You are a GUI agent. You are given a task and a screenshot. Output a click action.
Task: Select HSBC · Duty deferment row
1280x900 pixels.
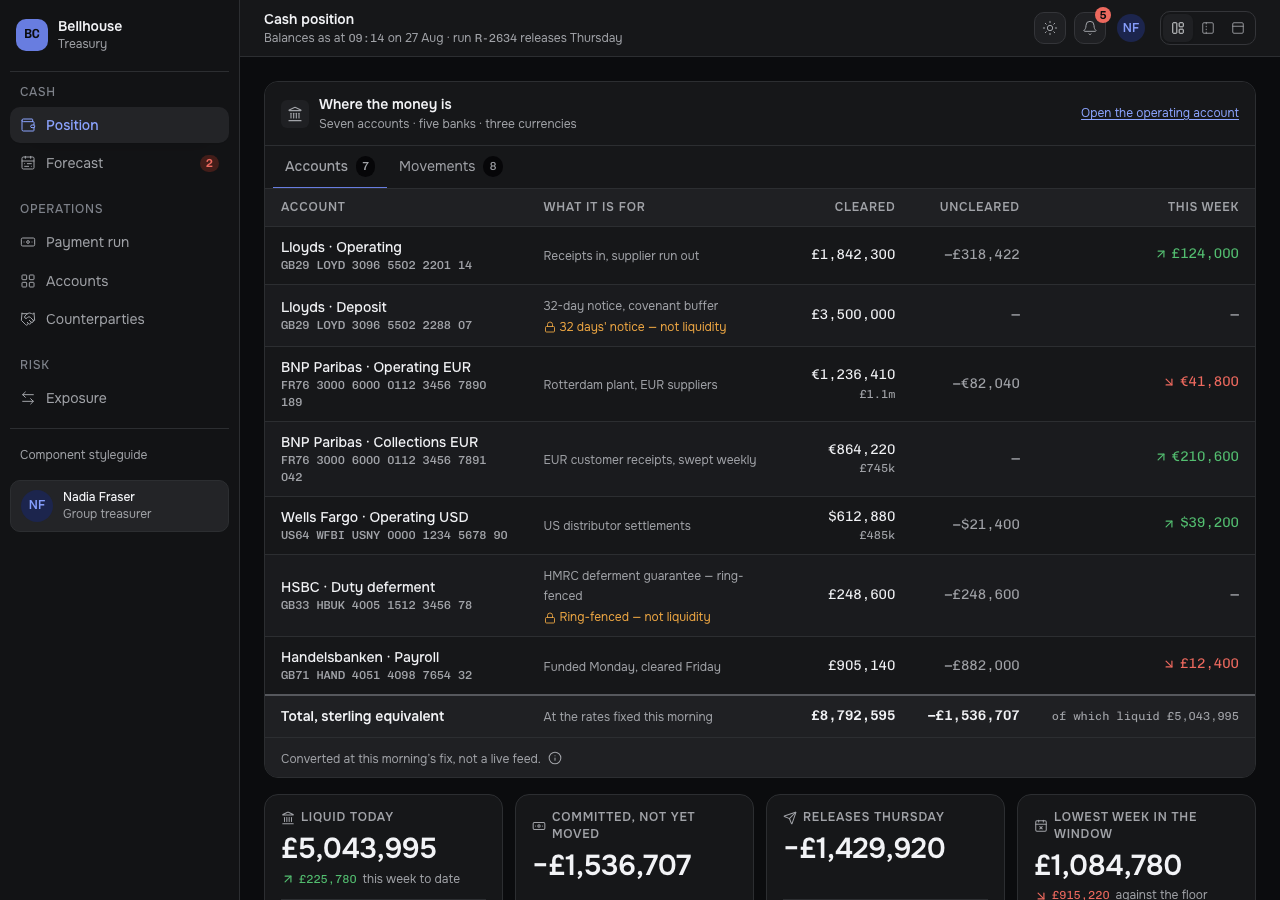click(760, 596)
